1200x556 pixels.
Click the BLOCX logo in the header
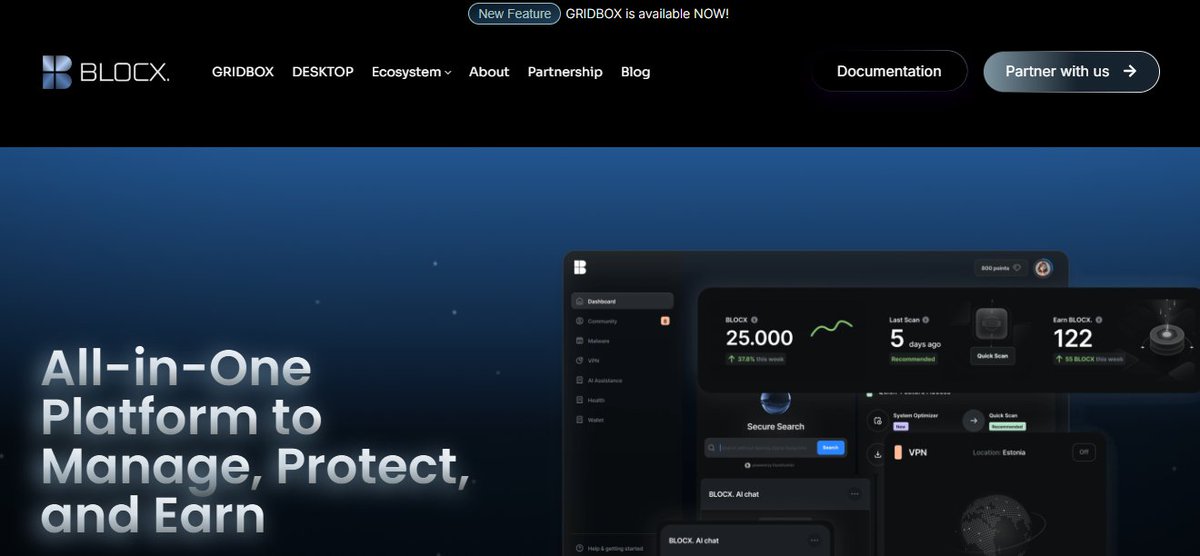pos(106,72)
